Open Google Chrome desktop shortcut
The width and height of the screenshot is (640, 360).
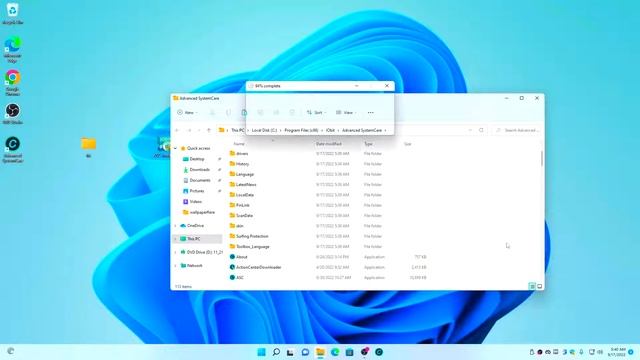coord(12,82)
